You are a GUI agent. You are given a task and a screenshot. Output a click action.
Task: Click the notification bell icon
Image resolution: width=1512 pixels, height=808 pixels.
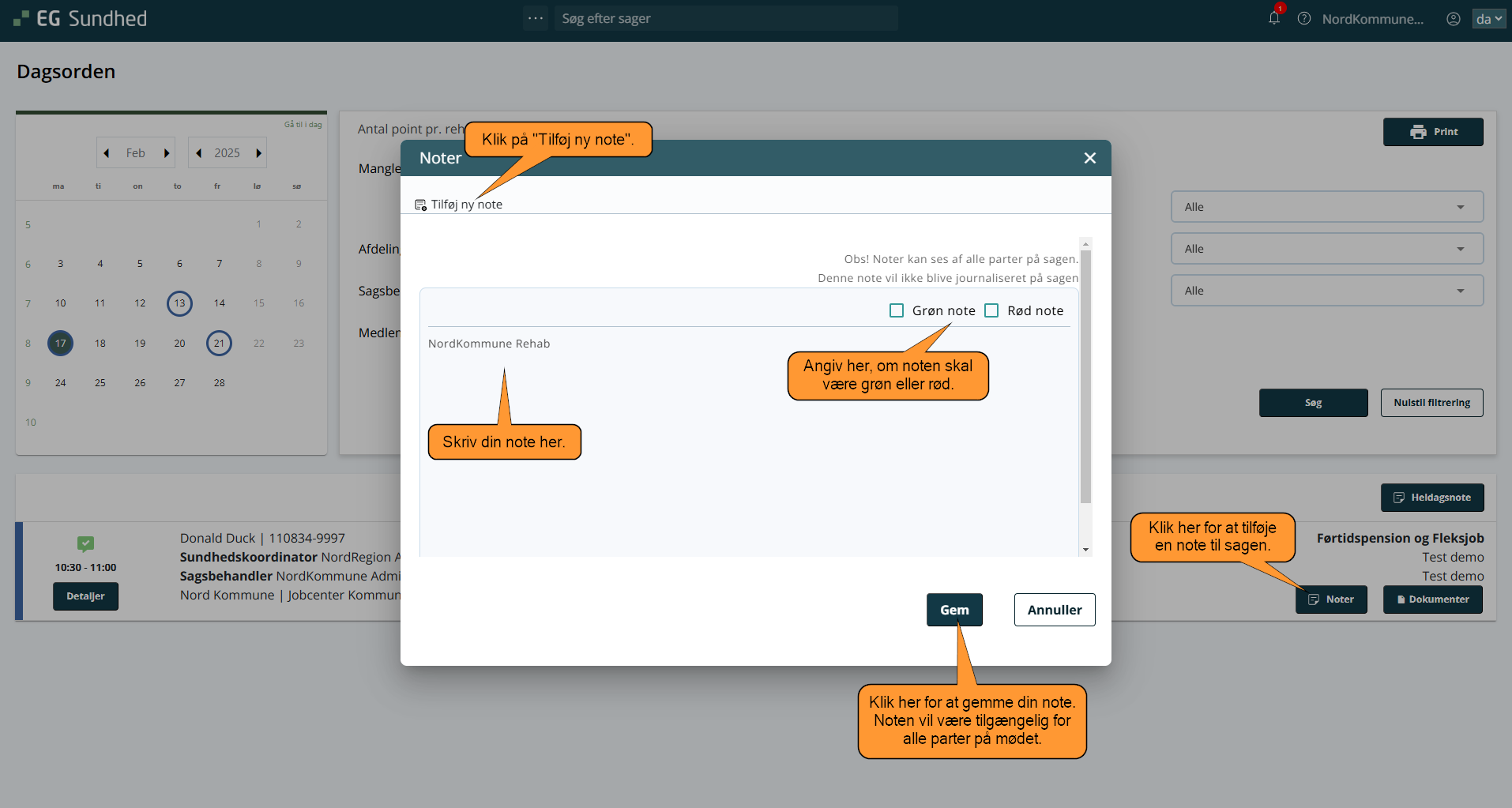click(1273, 18)
